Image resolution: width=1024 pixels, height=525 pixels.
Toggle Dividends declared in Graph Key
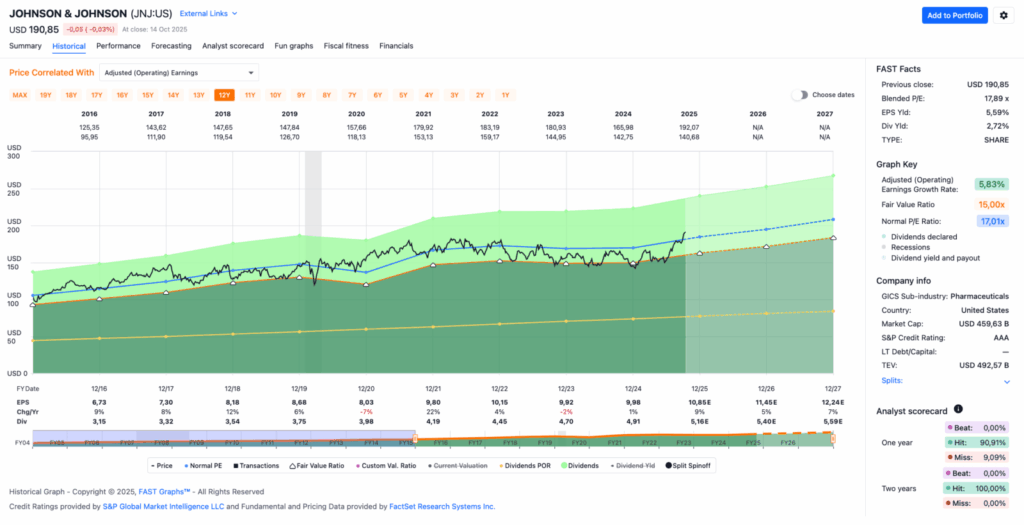[882, 235]
